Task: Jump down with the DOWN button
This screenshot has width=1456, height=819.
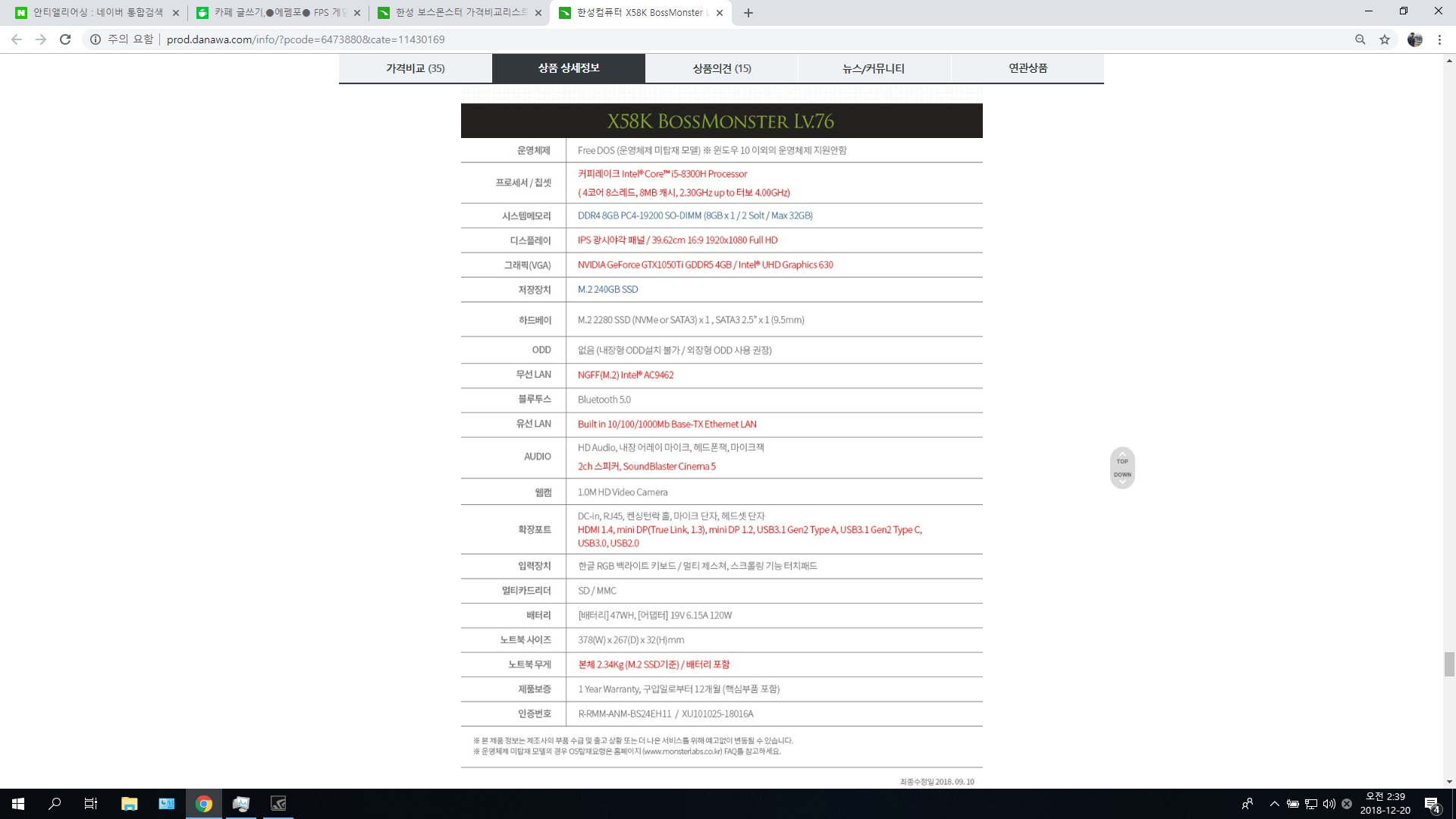Action: [x=1122, y=477]
